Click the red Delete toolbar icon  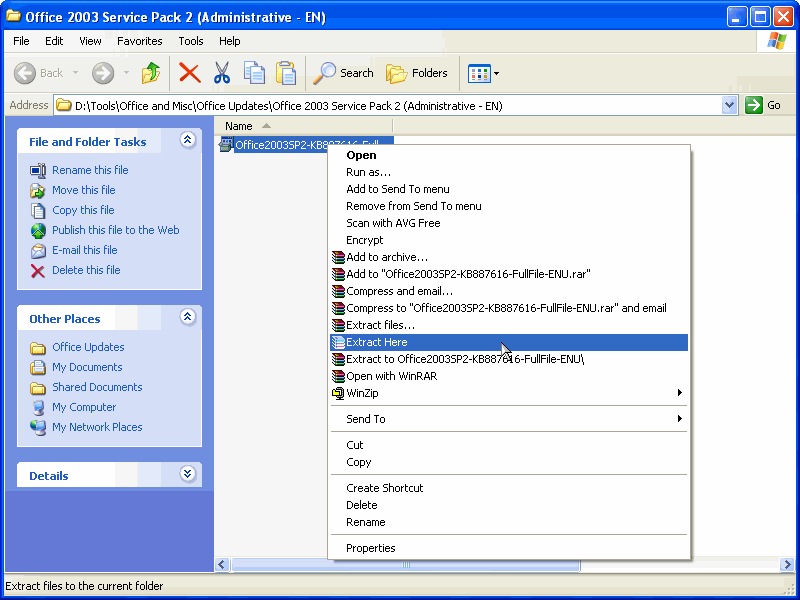(x=189, y=73)
